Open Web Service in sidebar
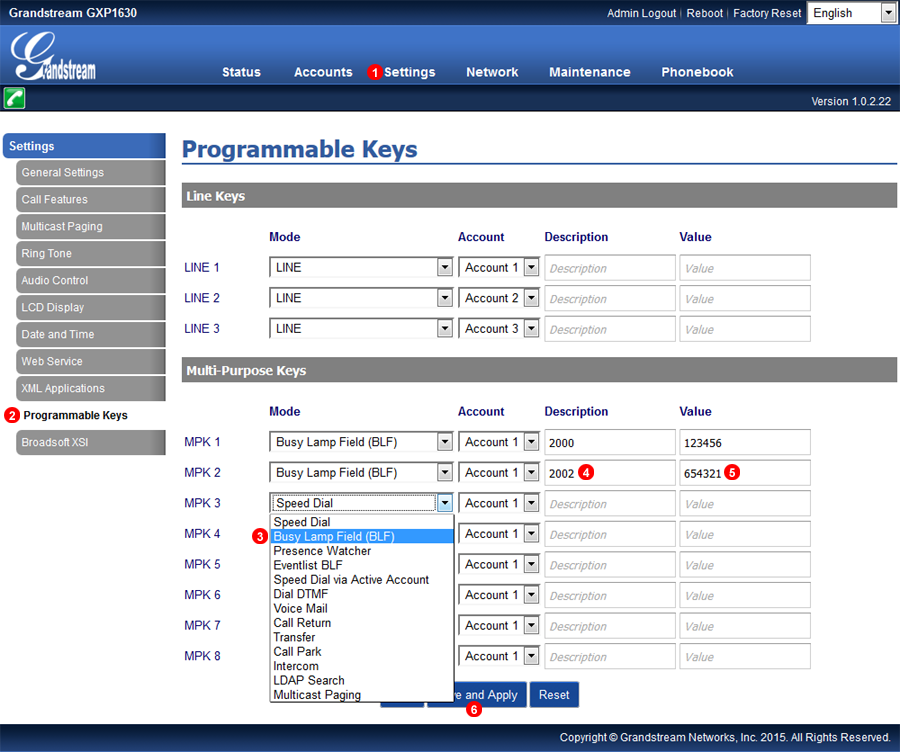 tap(91, 362)
